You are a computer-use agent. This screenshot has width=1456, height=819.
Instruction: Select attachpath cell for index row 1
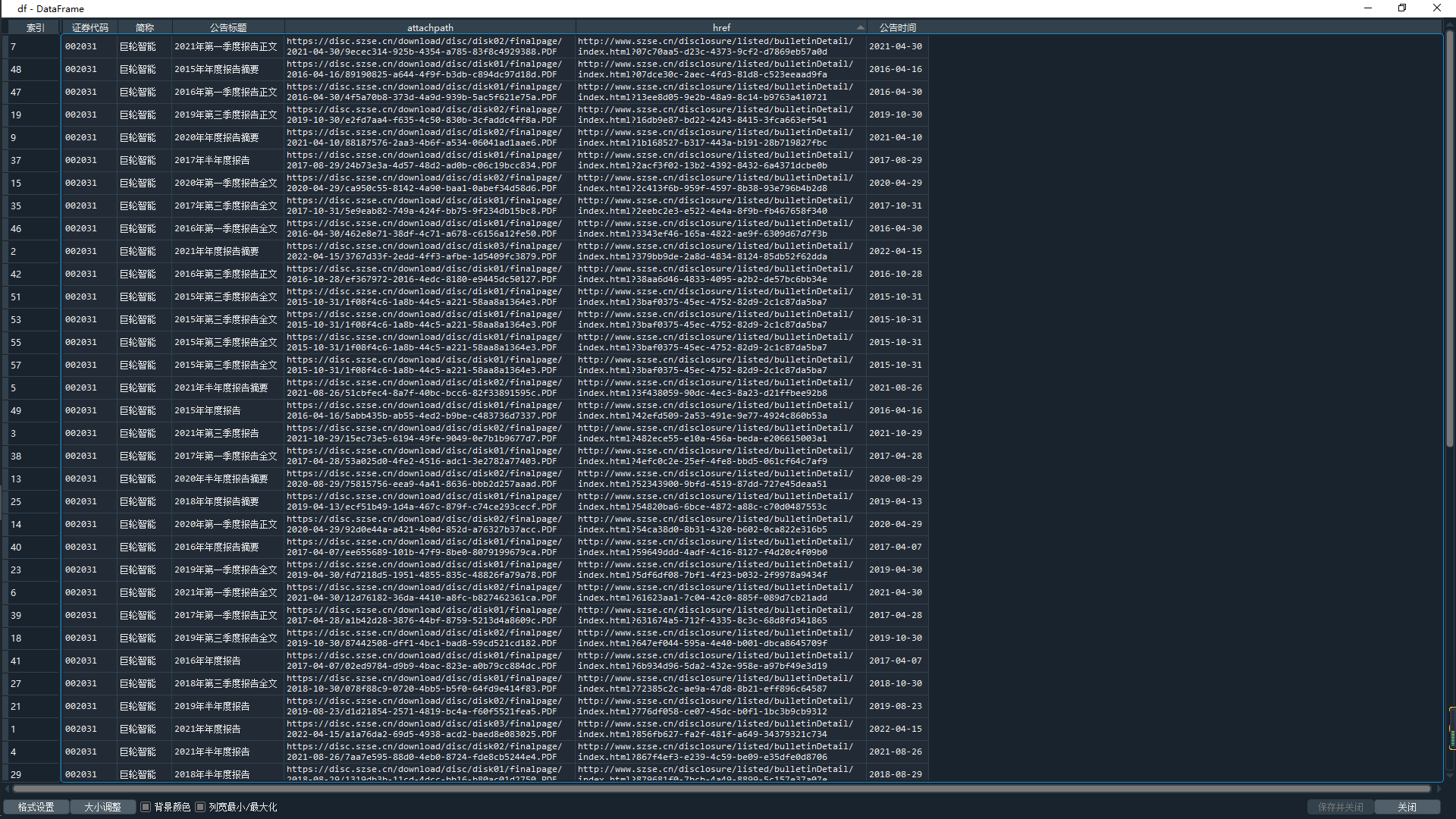pyautogui.click(x=430, y=729)
